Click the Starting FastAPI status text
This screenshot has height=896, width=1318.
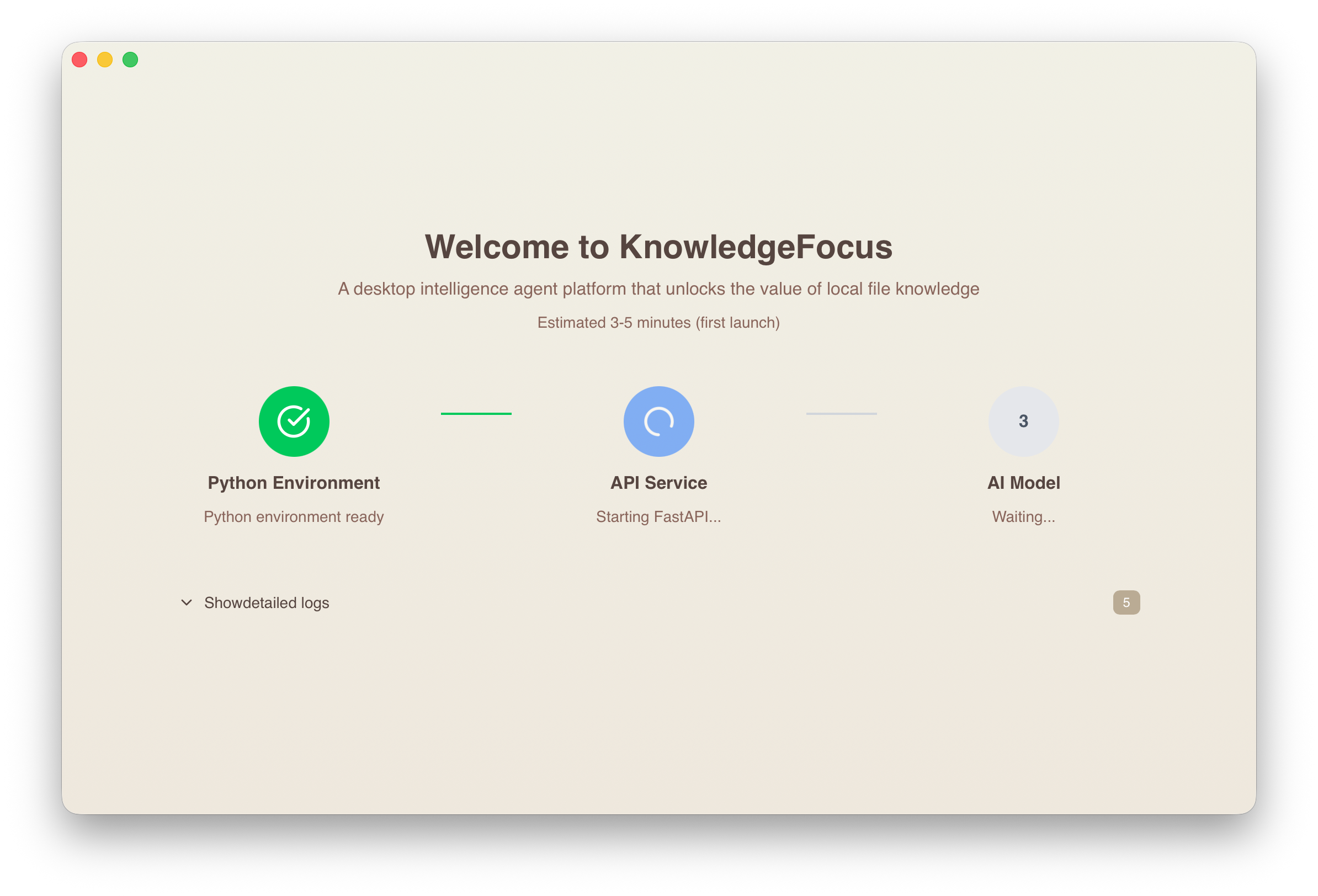tap(658, 516)
